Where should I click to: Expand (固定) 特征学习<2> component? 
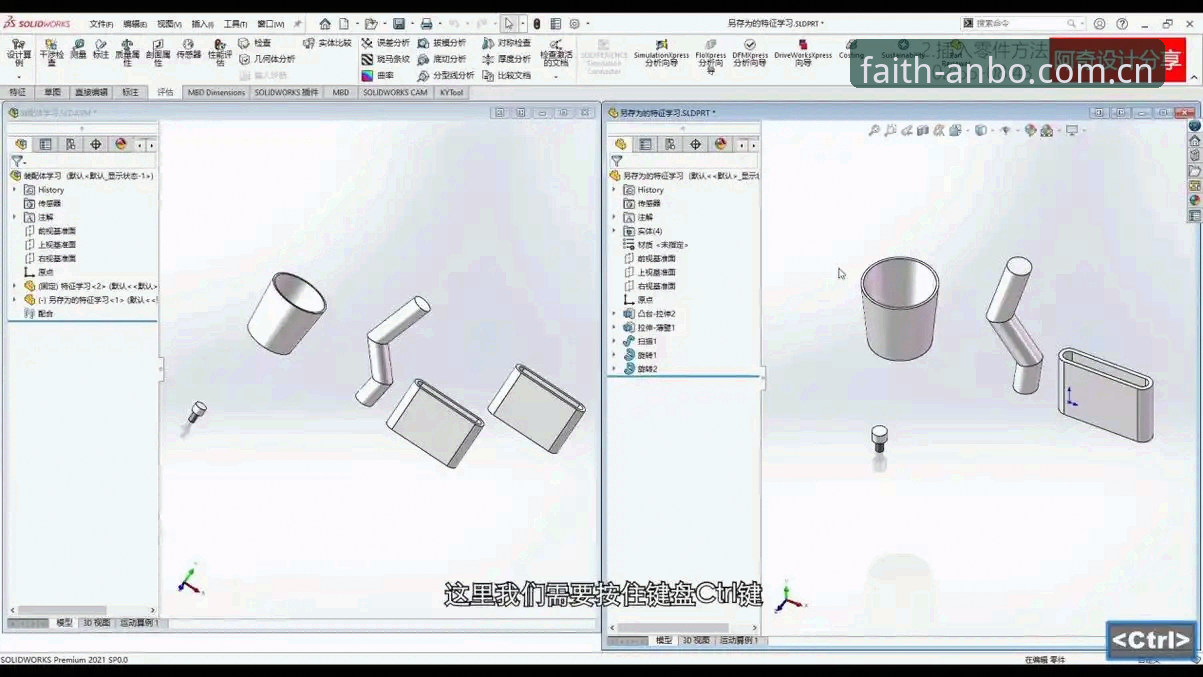pos(14,286)
